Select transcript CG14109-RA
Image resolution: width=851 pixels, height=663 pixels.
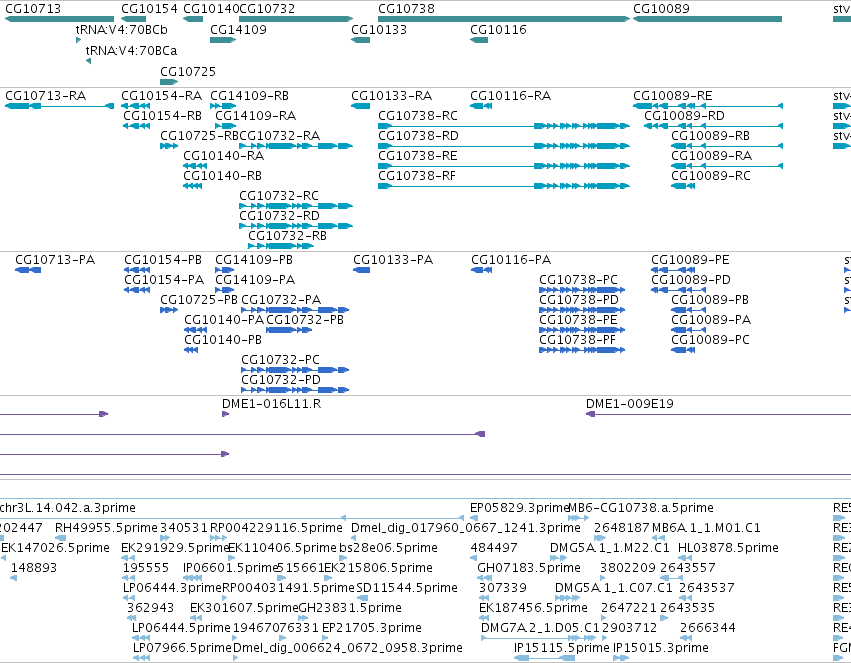click(x=256, y=116)
